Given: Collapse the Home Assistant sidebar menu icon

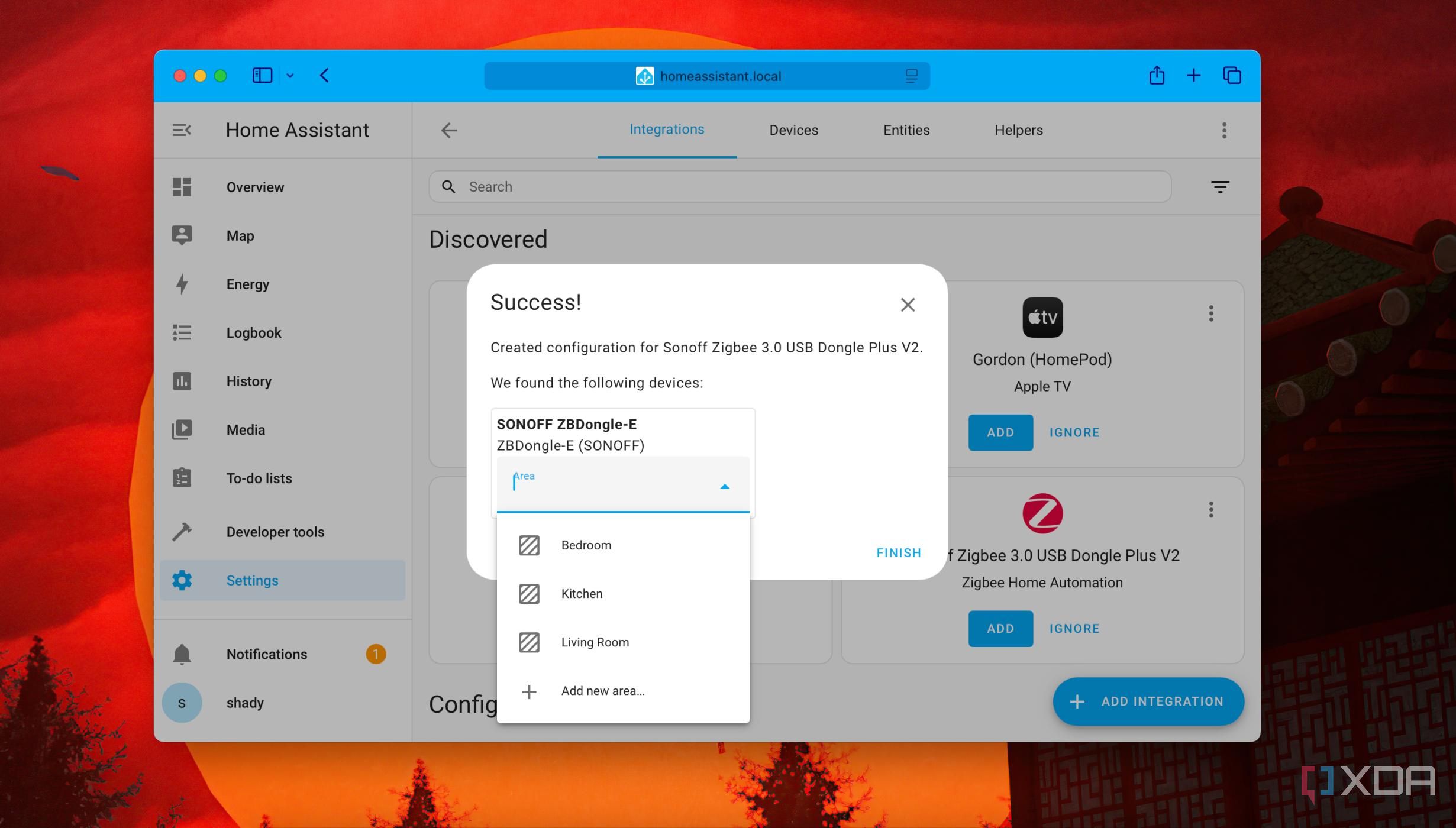Looking at the screenshot, I should [182, 130].
